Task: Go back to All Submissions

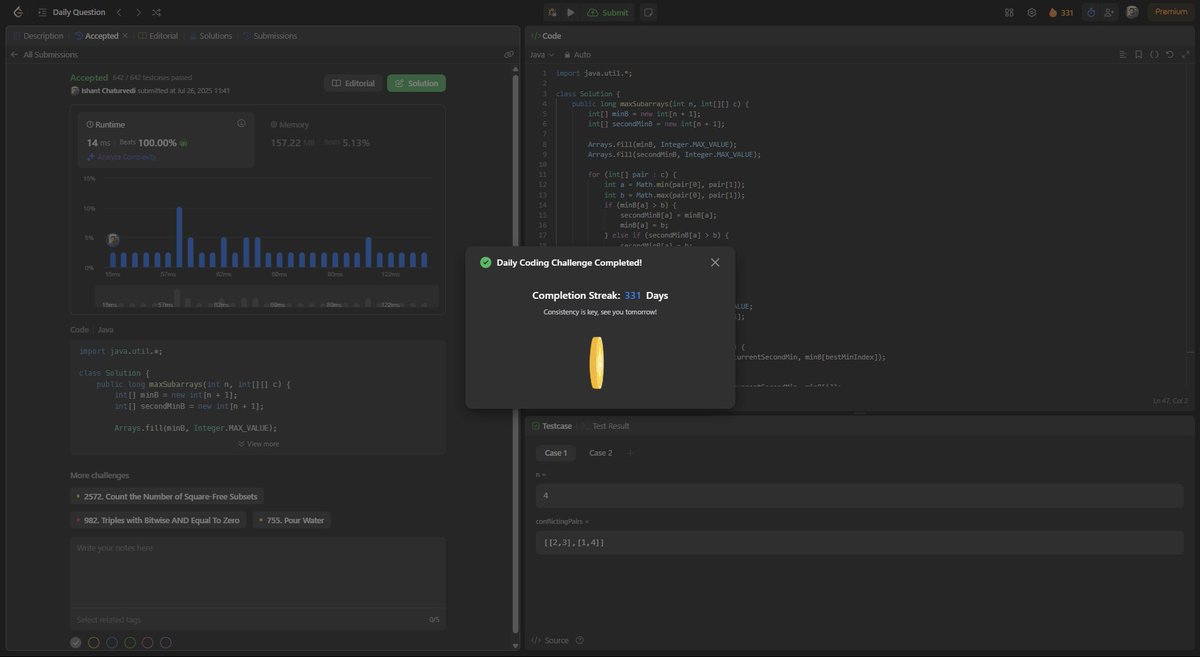Action: coord(44,55)
